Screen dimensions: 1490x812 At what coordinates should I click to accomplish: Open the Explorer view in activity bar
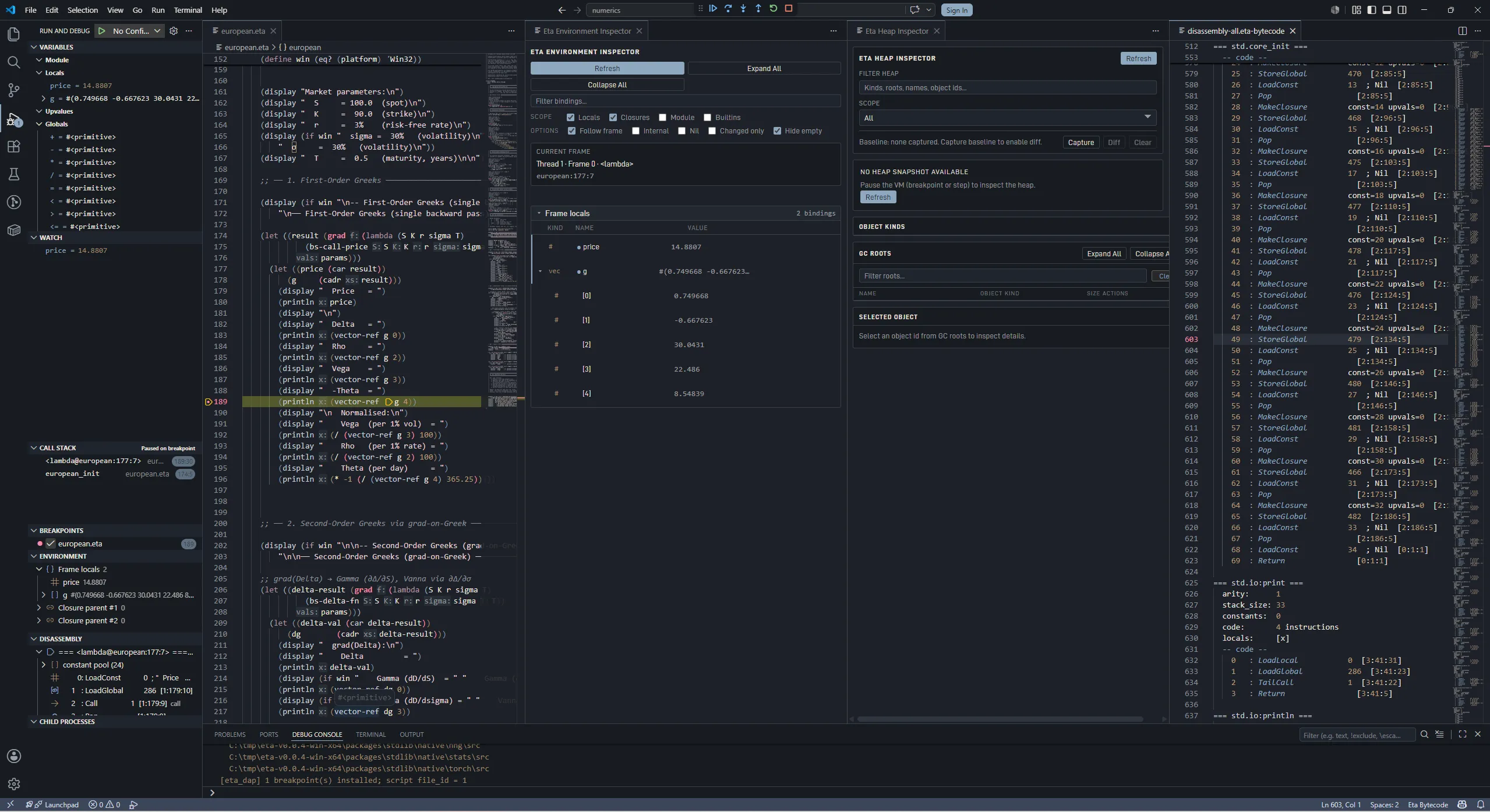click(13, 34)
